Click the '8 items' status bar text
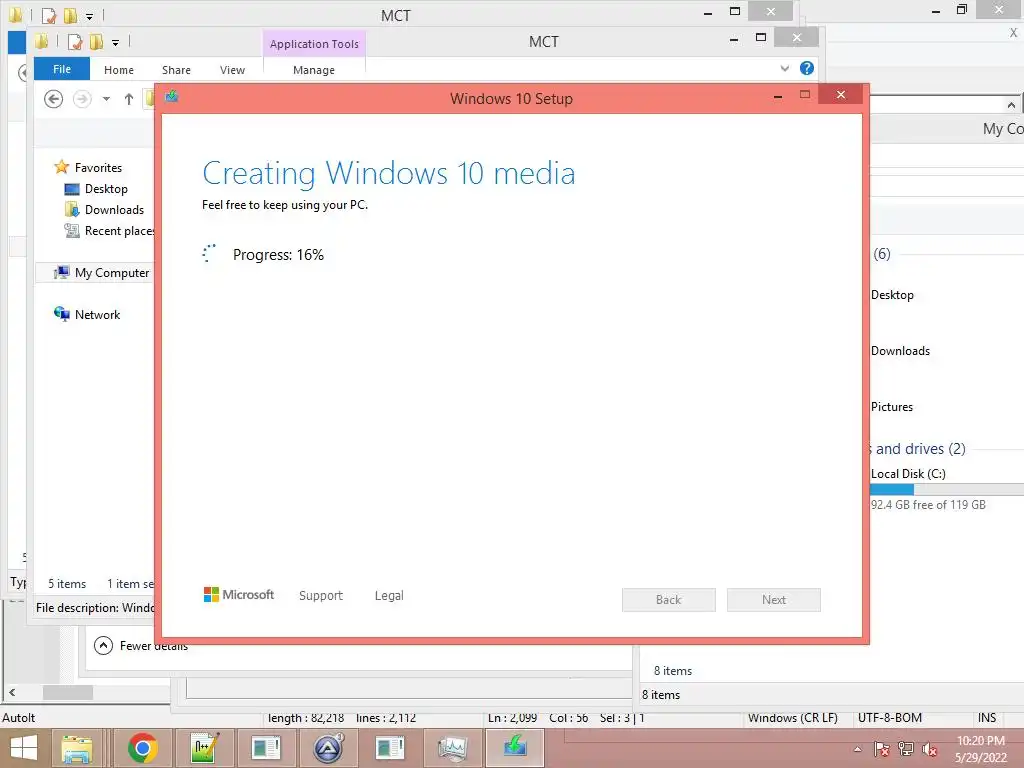The image size is (1024, 768). coord(661,695)
